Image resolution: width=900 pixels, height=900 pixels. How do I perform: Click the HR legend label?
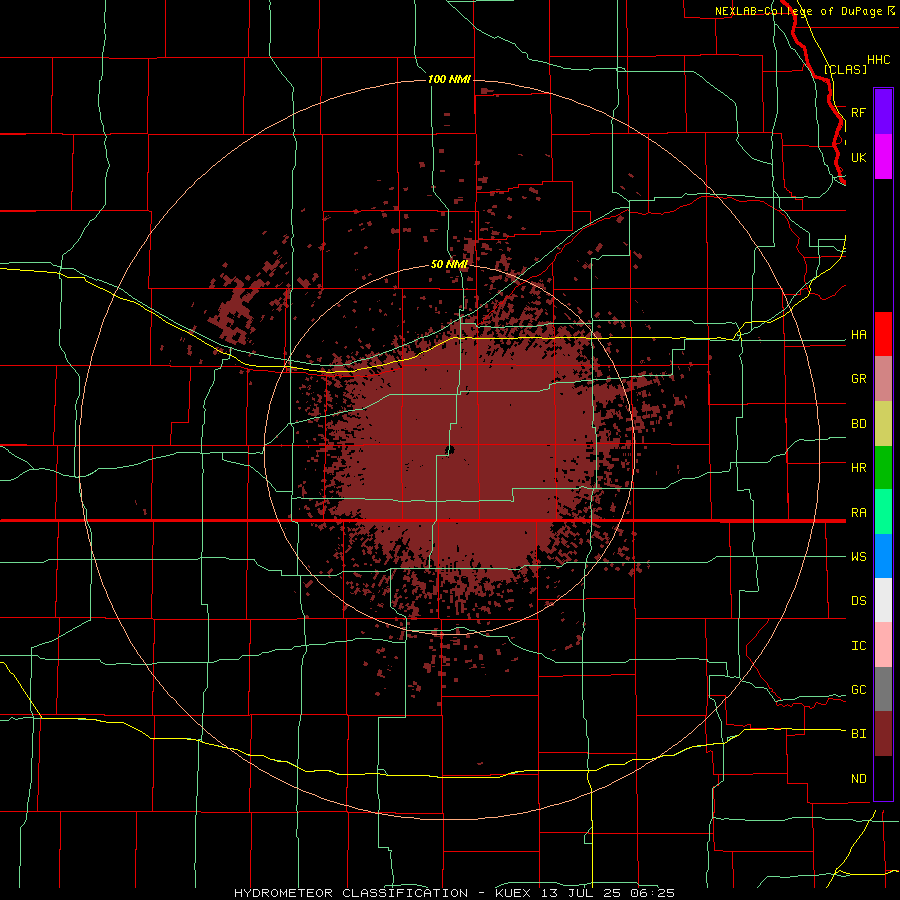858,468
